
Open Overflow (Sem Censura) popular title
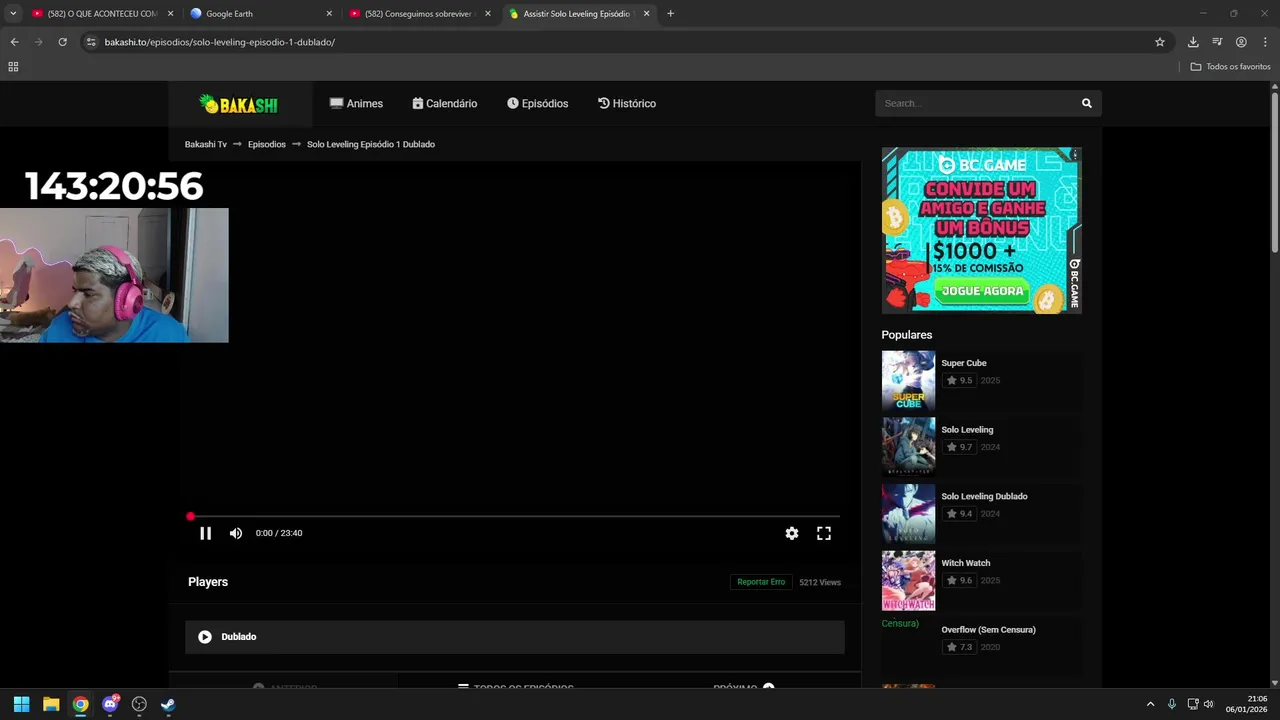coord(988,630)
